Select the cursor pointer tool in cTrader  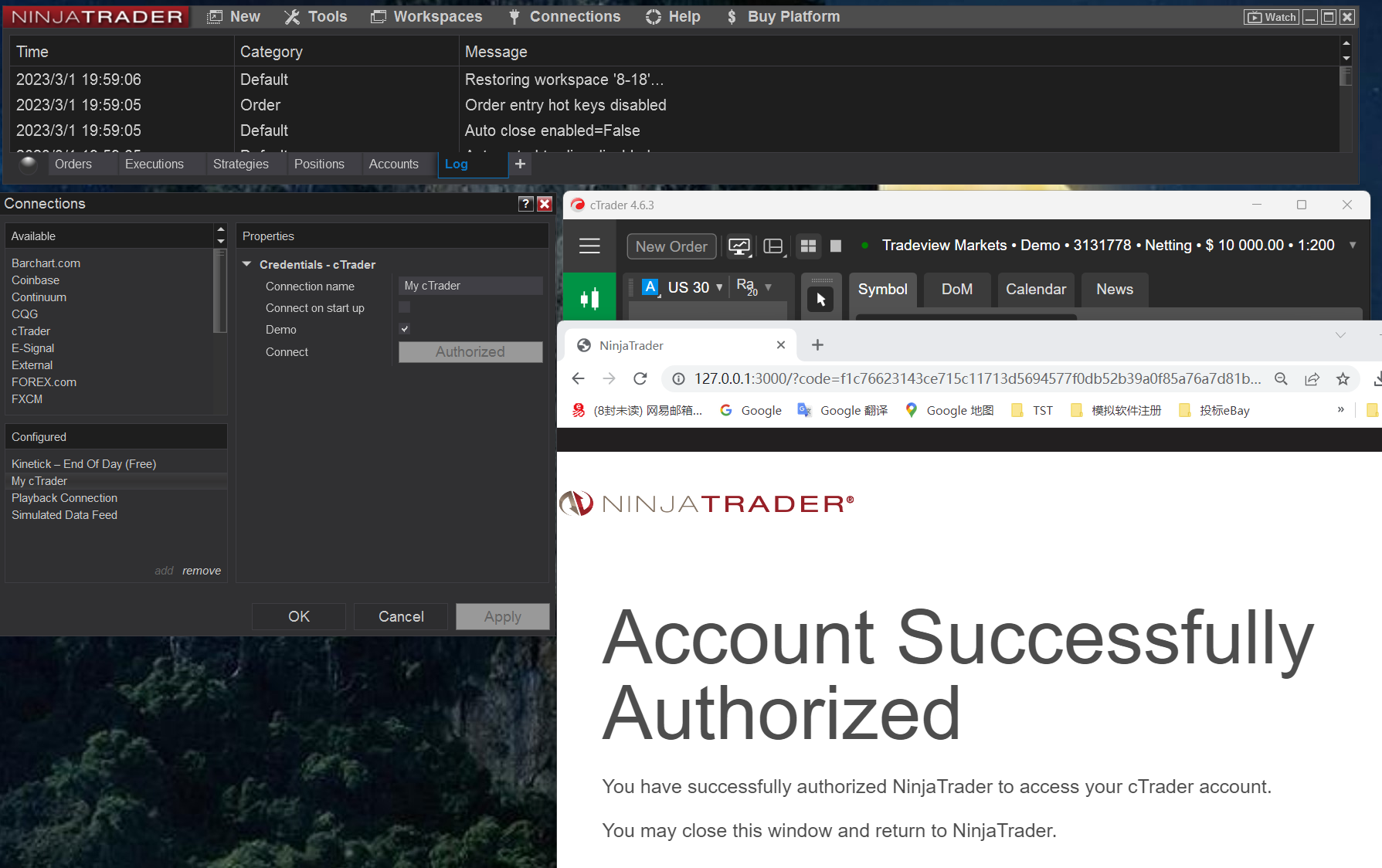coord(820,299)
